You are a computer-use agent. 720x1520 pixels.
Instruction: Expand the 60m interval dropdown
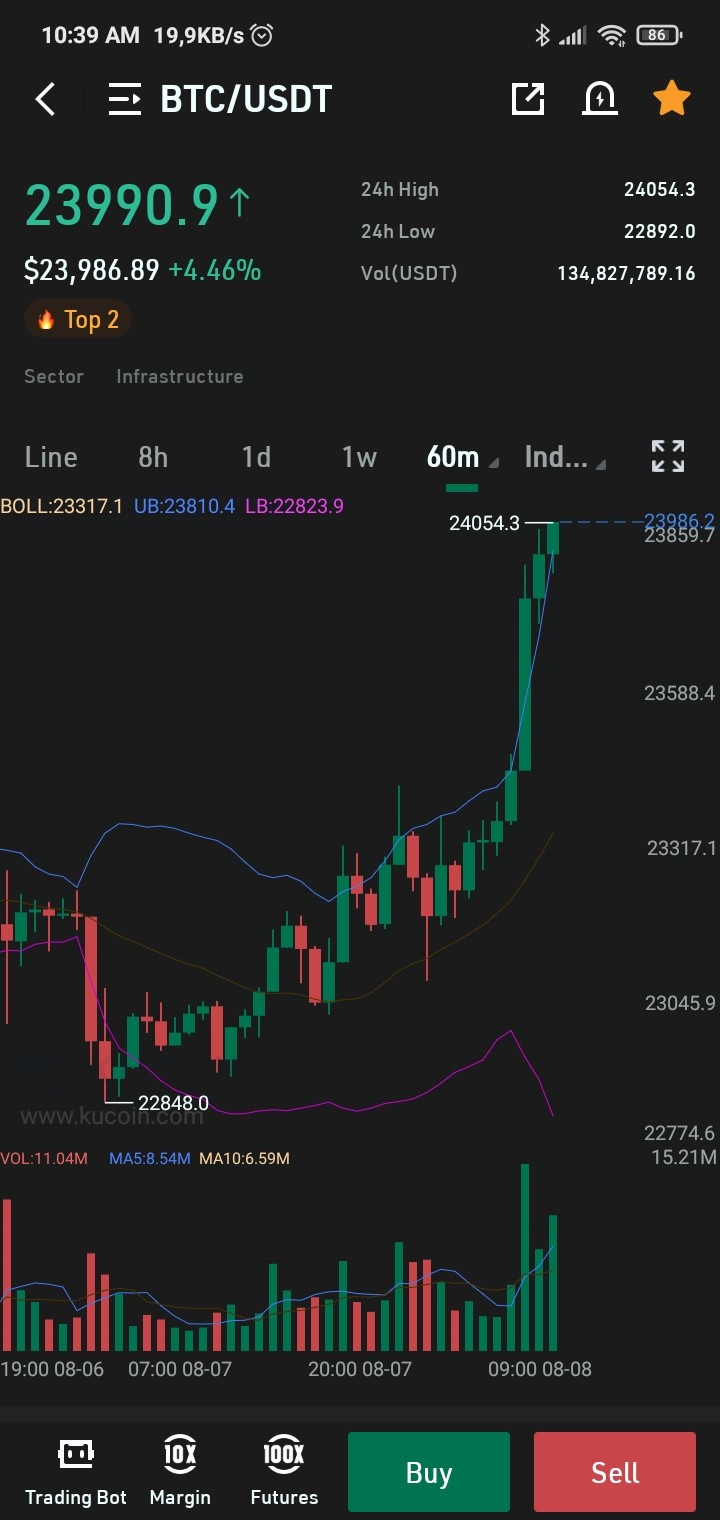point(462,457)
